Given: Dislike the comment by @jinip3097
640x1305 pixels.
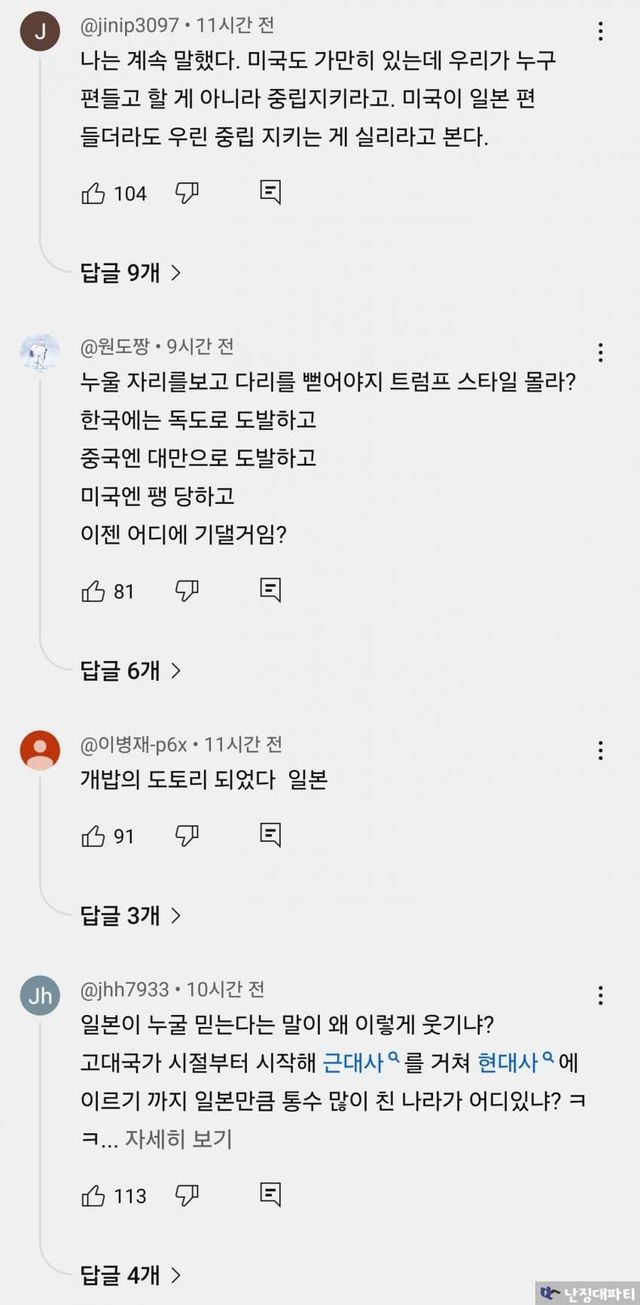Looking at the screenshot, I should click(187, 193).
